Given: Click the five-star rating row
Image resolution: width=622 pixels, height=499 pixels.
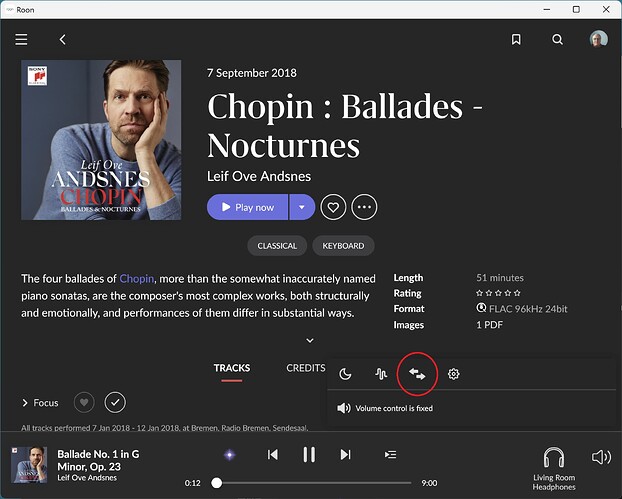Looking at the screenshot, I should [498, 293].
